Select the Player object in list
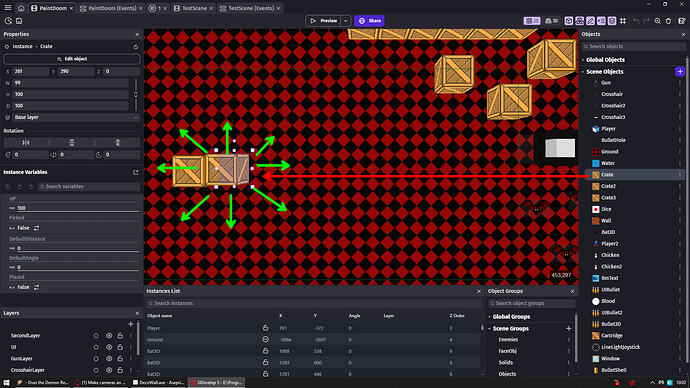 pos(608,129)
